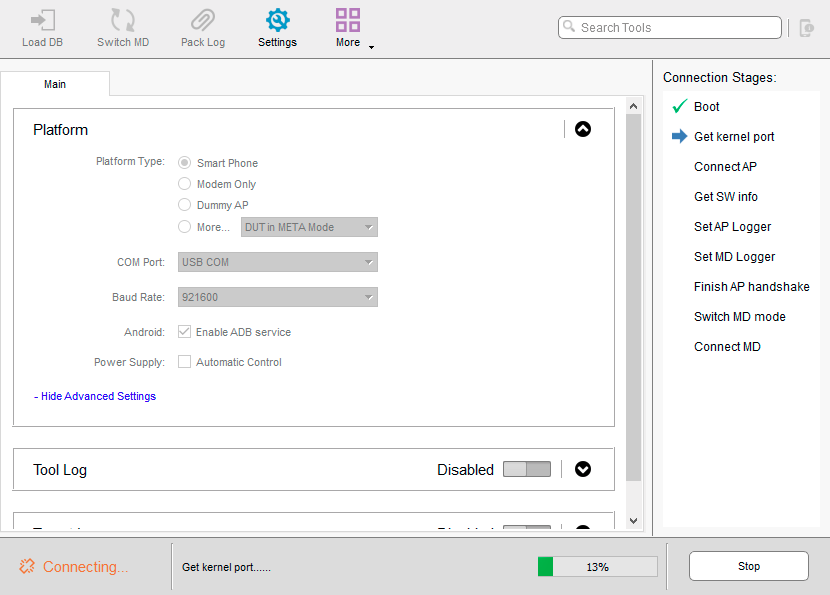The height and width of the screenshot is (595, 830).
Task: Click the Switch MD icon
Action: tap(123, 21)
